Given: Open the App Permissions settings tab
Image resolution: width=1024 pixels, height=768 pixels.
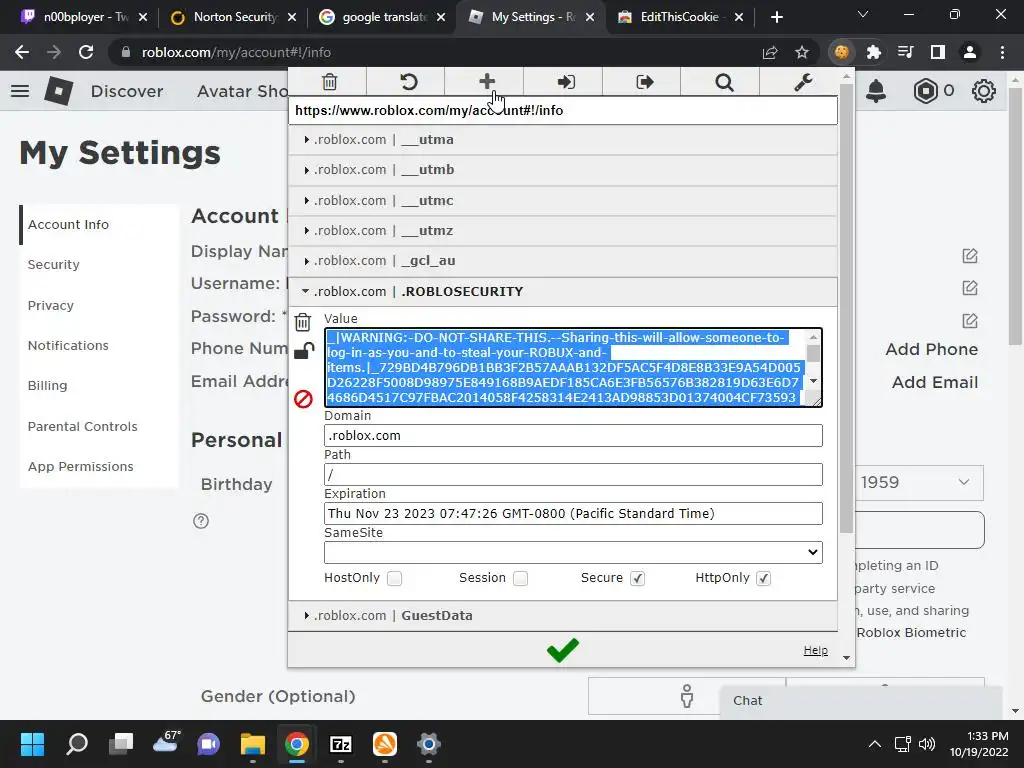Looking at the screenshot, I should click(x=80, y=466).
